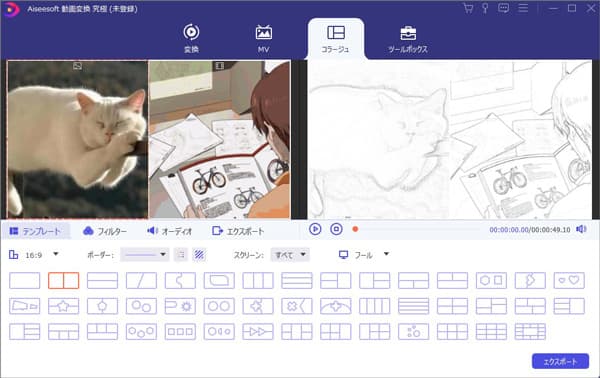Toggle the border color square icon

(181, 254)
